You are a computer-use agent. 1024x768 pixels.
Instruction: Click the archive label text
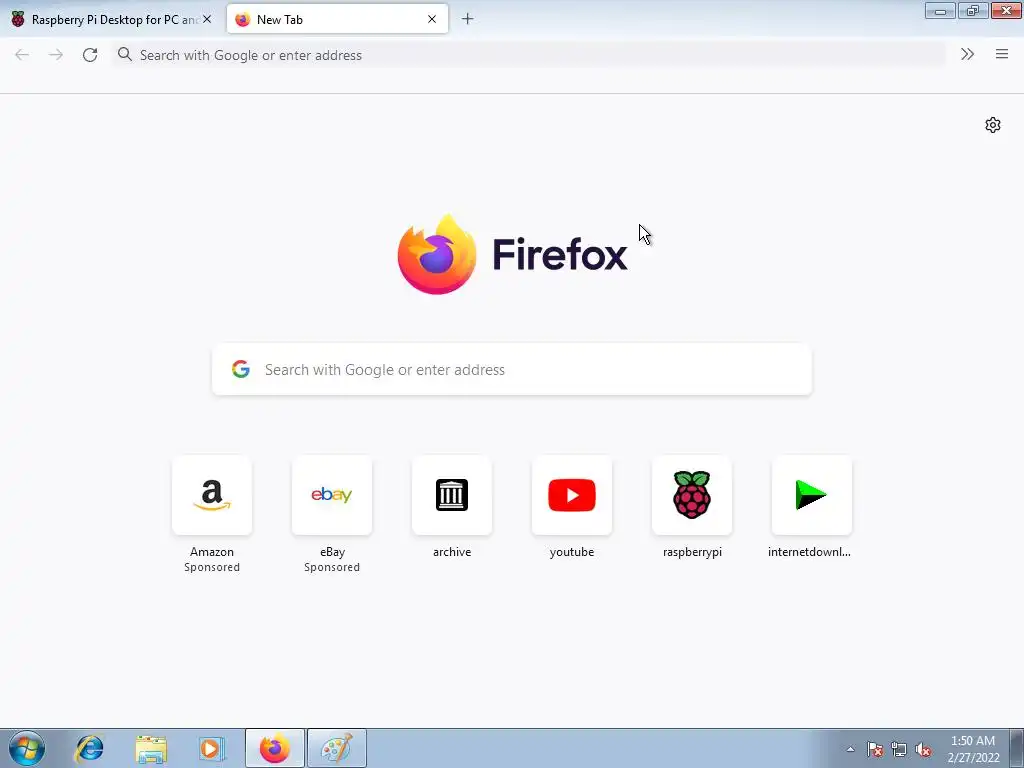[452, 552]
